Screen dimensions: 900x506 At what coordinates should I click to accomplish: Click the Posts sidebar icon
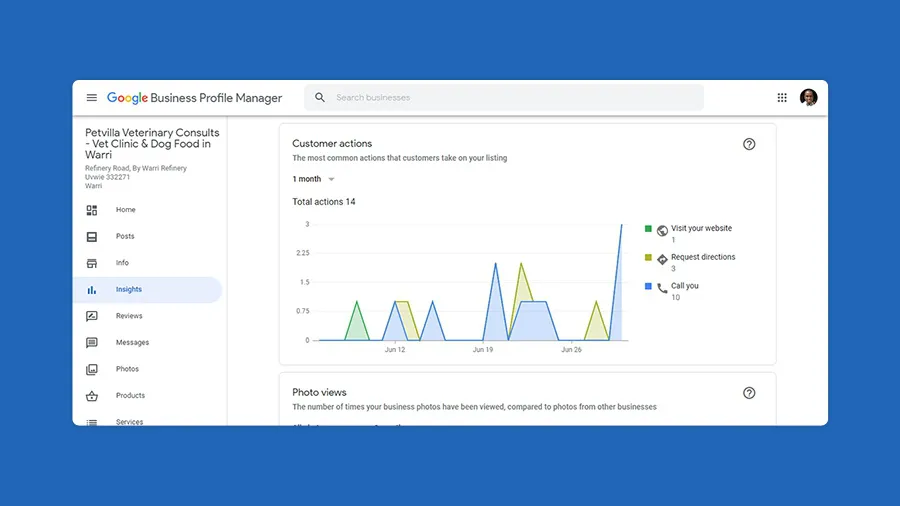tap(92, 236)
